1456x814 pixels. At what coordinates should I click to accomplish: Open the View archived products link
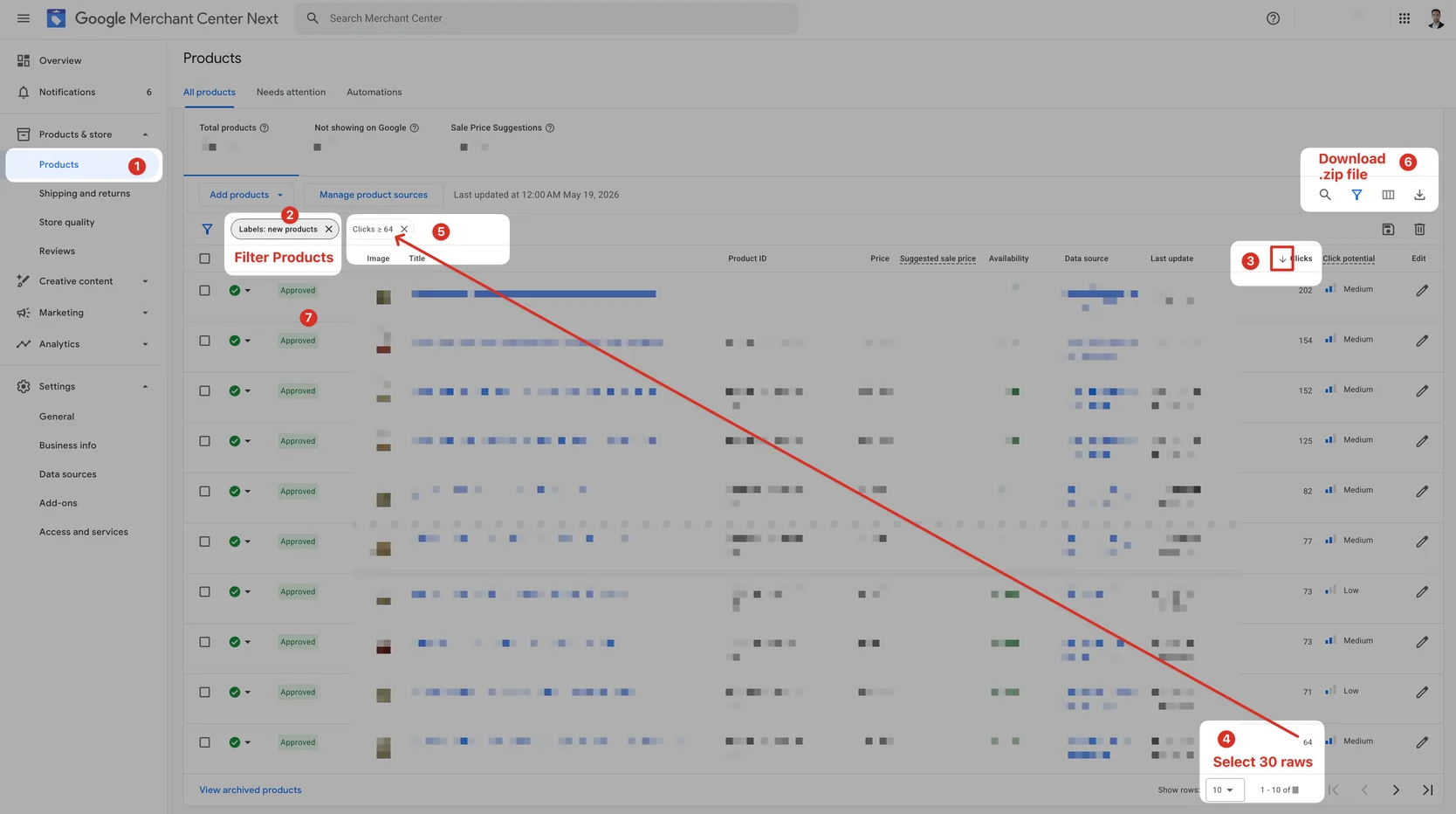[x=251, y=790]
